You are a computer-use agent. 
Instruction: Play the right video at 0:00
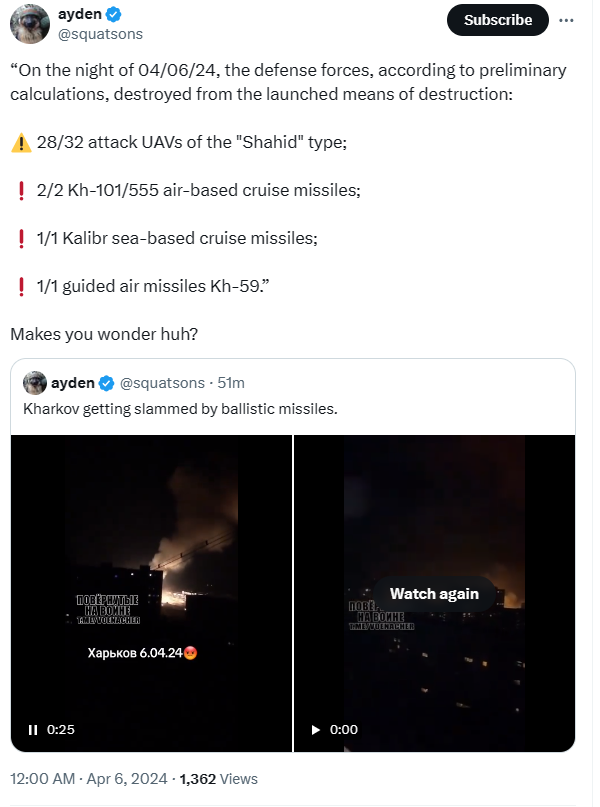(x=316, y=729)
